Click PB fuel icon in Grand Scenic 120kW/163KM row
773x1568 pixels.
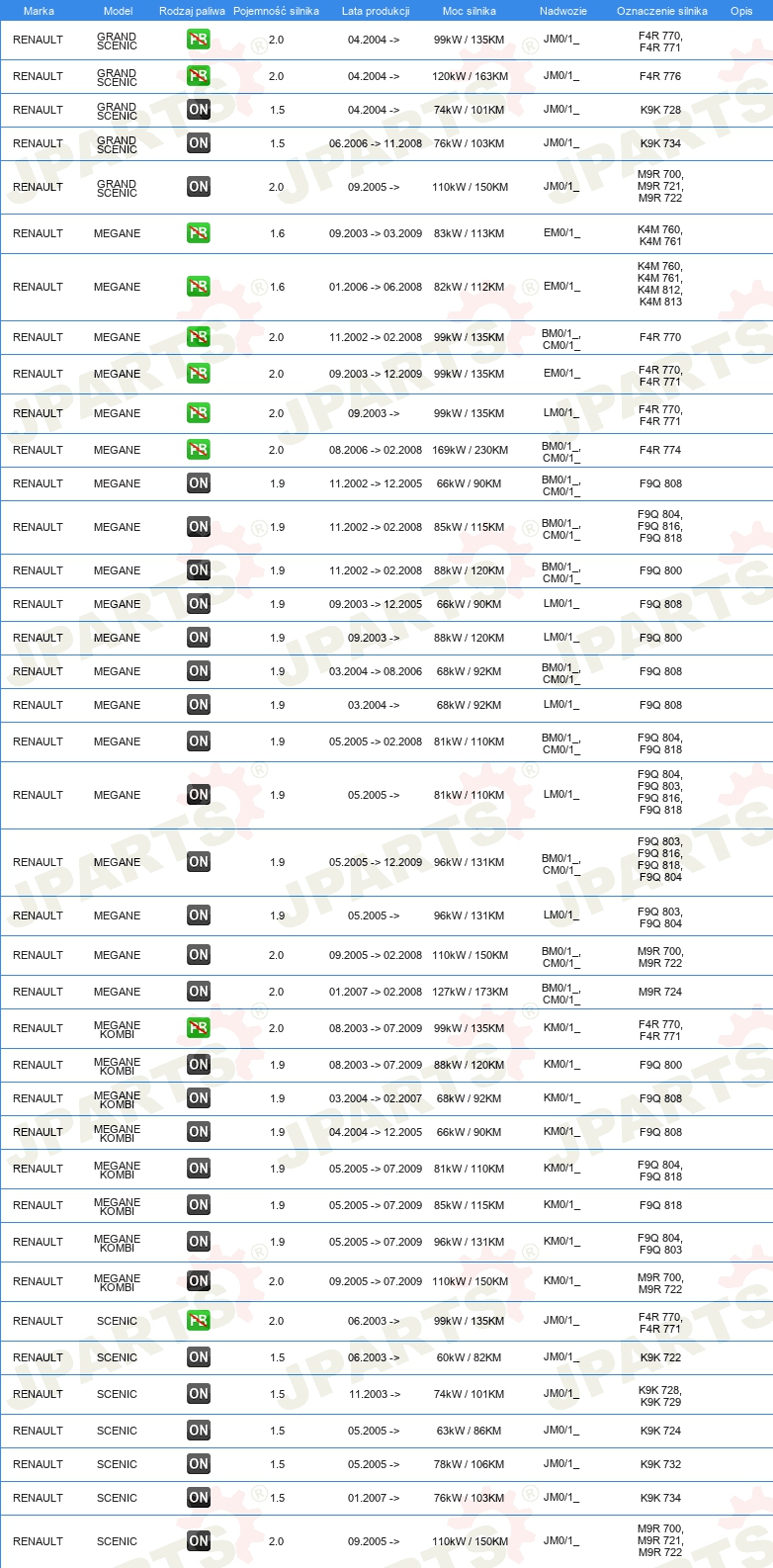click(x=198, y=76)
